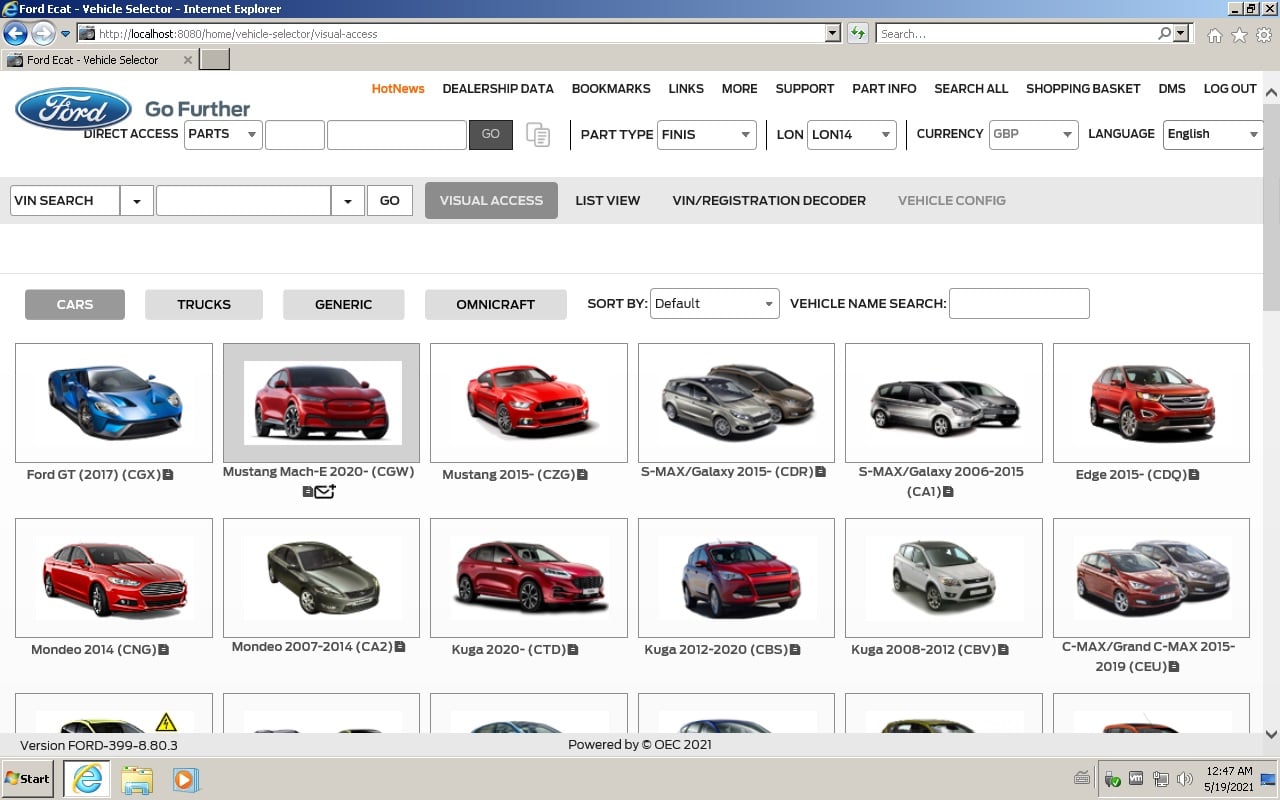1280x800 pixels.
Task: Open Windows Media Player on taskbar
Action: pos(186,779)
